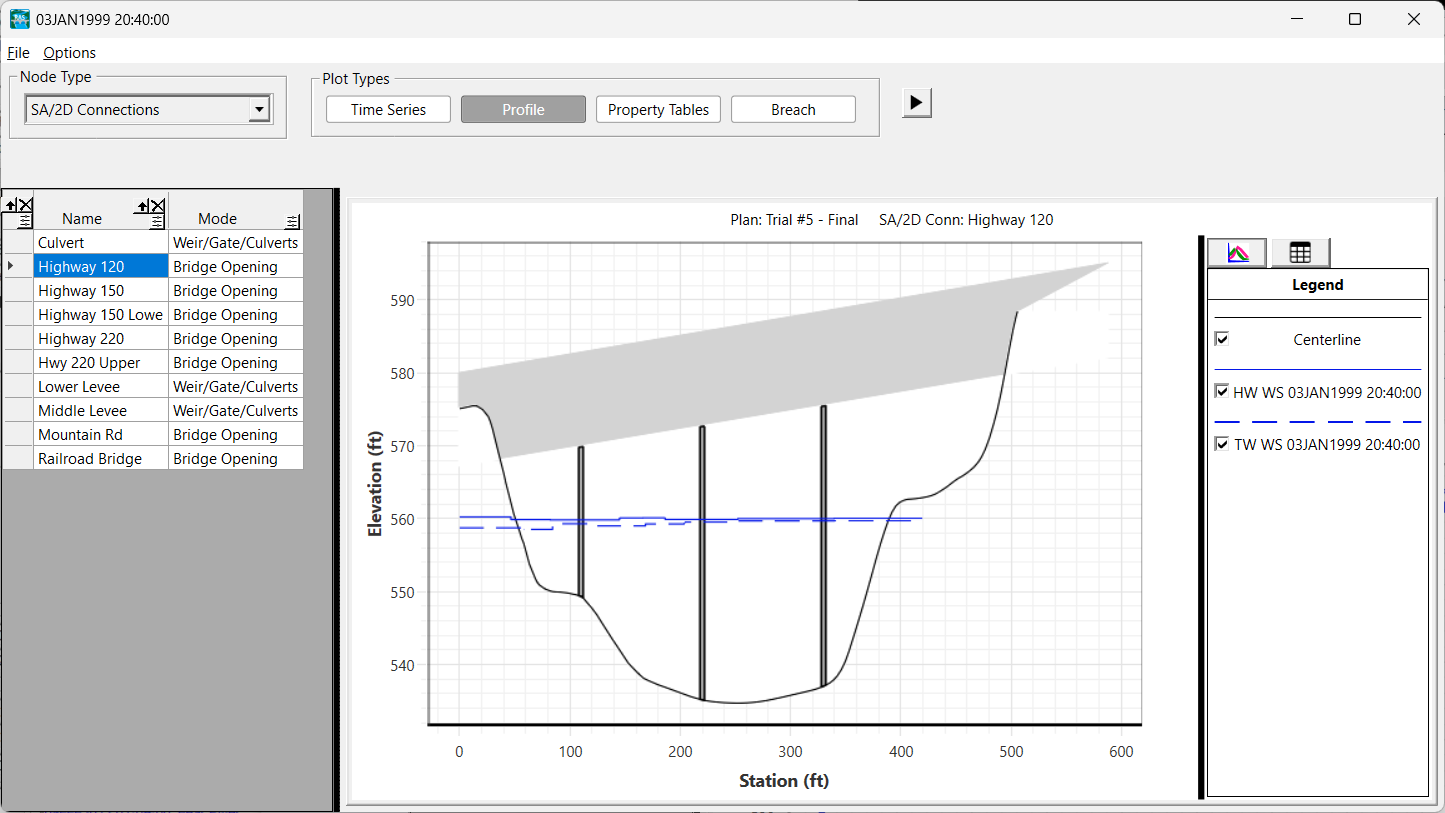Screen dimensions: 1445x813
Task: Click the Breach plot type button
Action: [793, 110]
